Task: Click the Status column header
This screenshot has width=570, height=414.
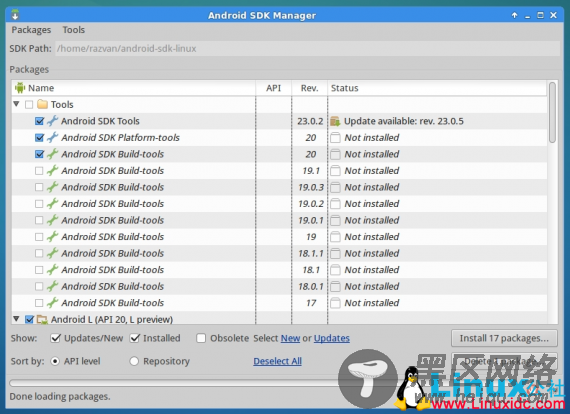Action: pos(437,88)
